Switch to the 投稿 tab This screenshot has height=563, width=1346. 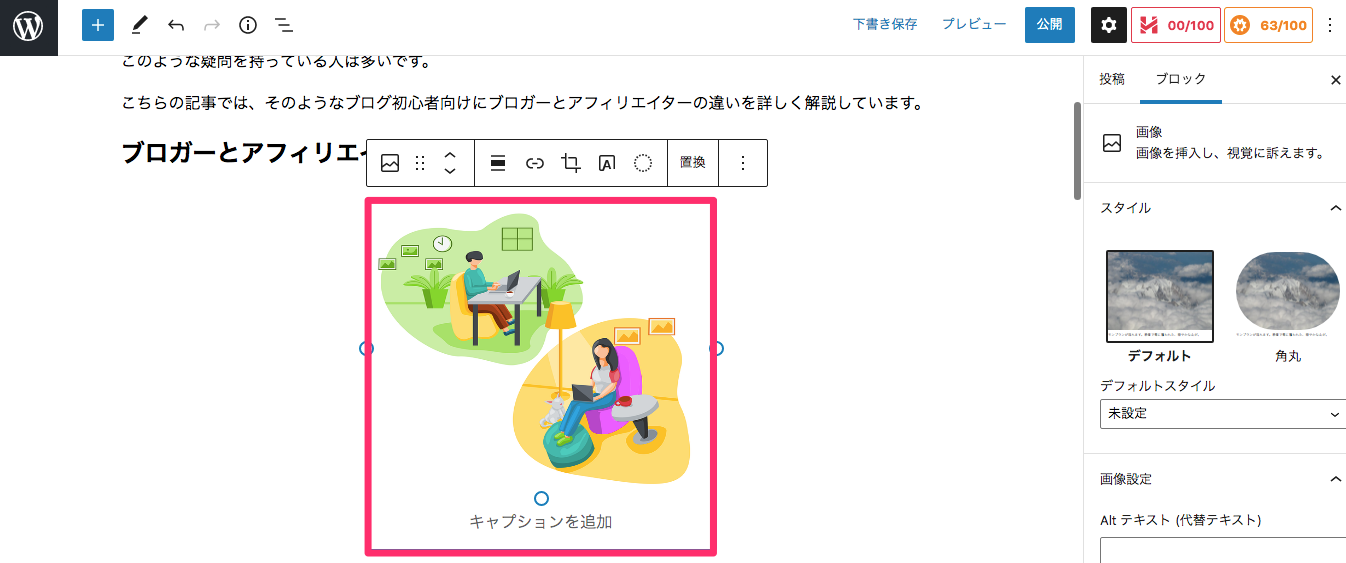click(x=1112, y=79)
